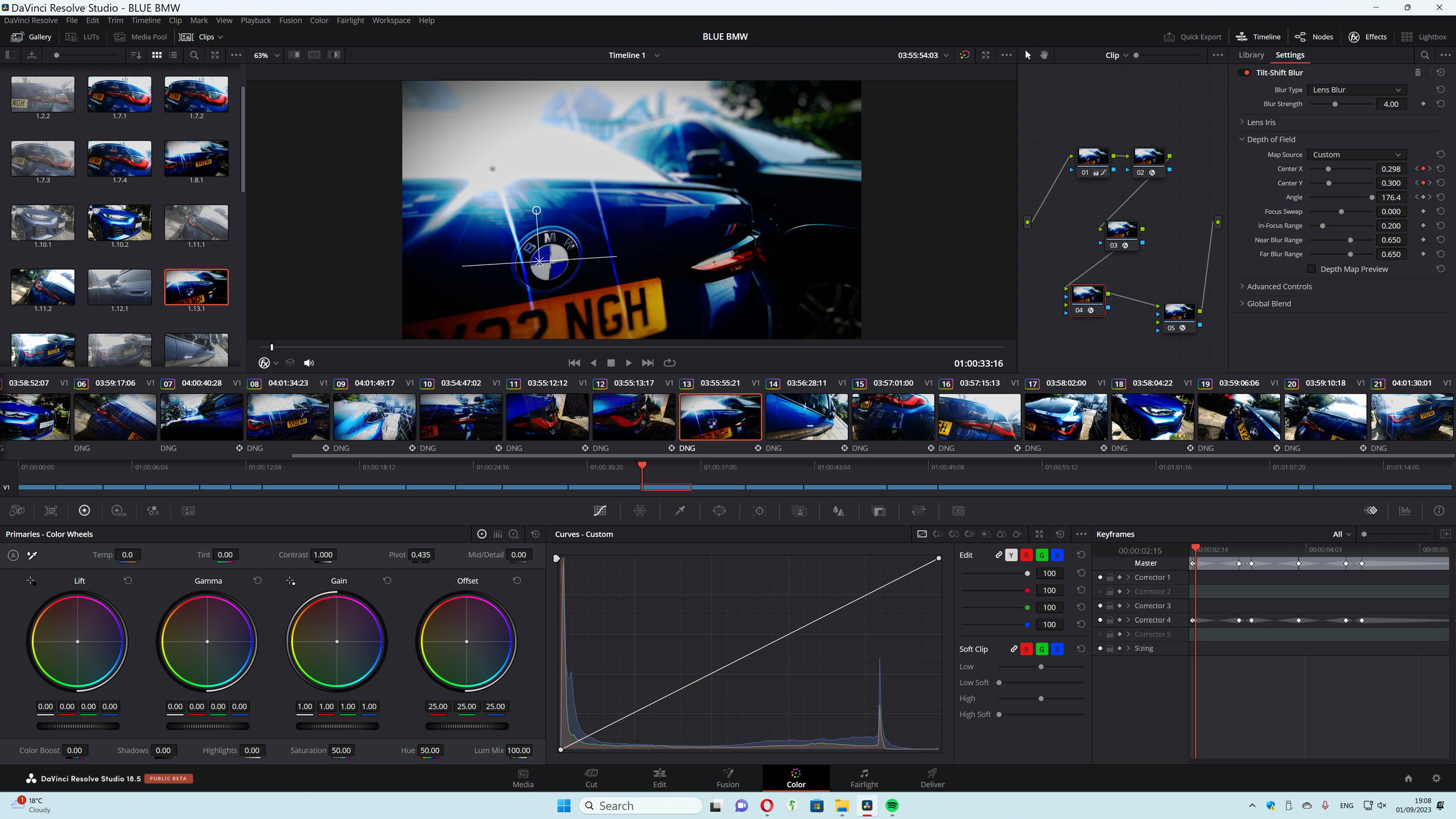Select the Qualifier eyedropper tool
Viewport: 1456px width, 819px height.
click(680, 511)
